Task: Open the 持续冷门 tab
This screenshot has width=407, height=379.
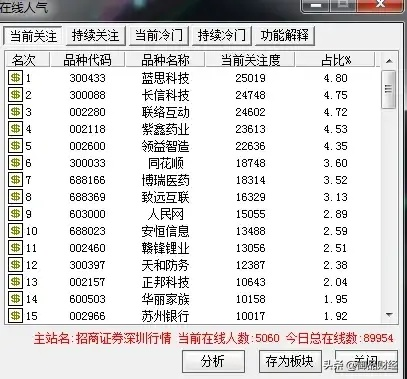Action: (222, 35)
